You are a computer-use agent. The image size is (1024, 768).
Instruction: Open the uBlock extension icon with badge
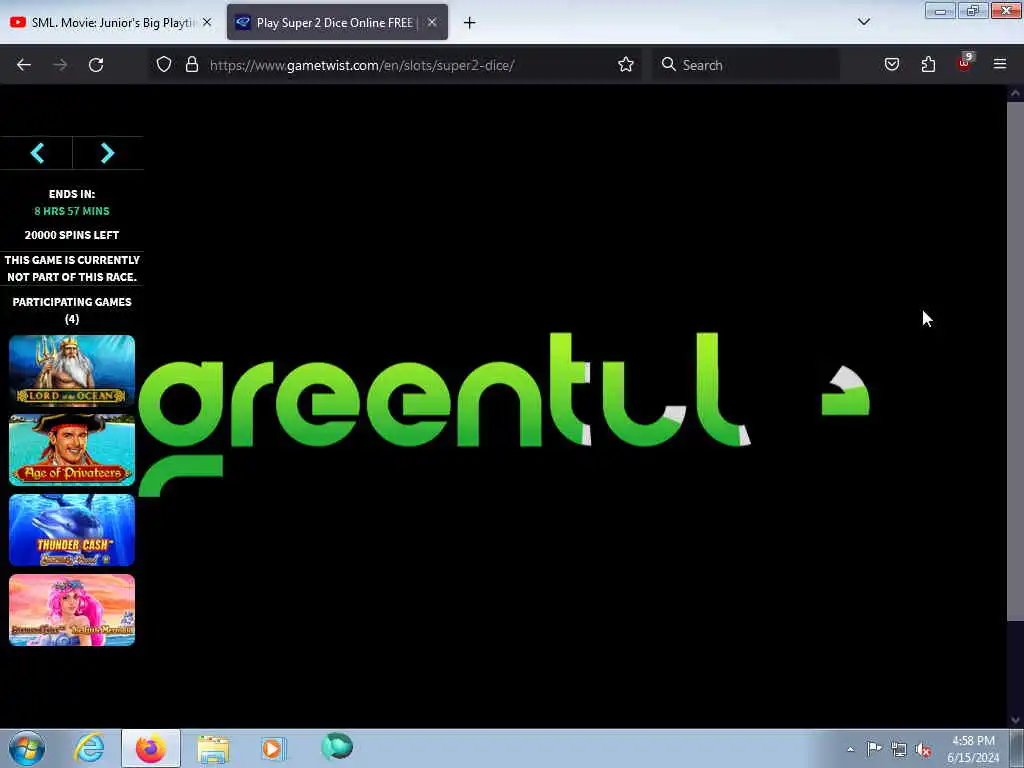coord(965,63)
